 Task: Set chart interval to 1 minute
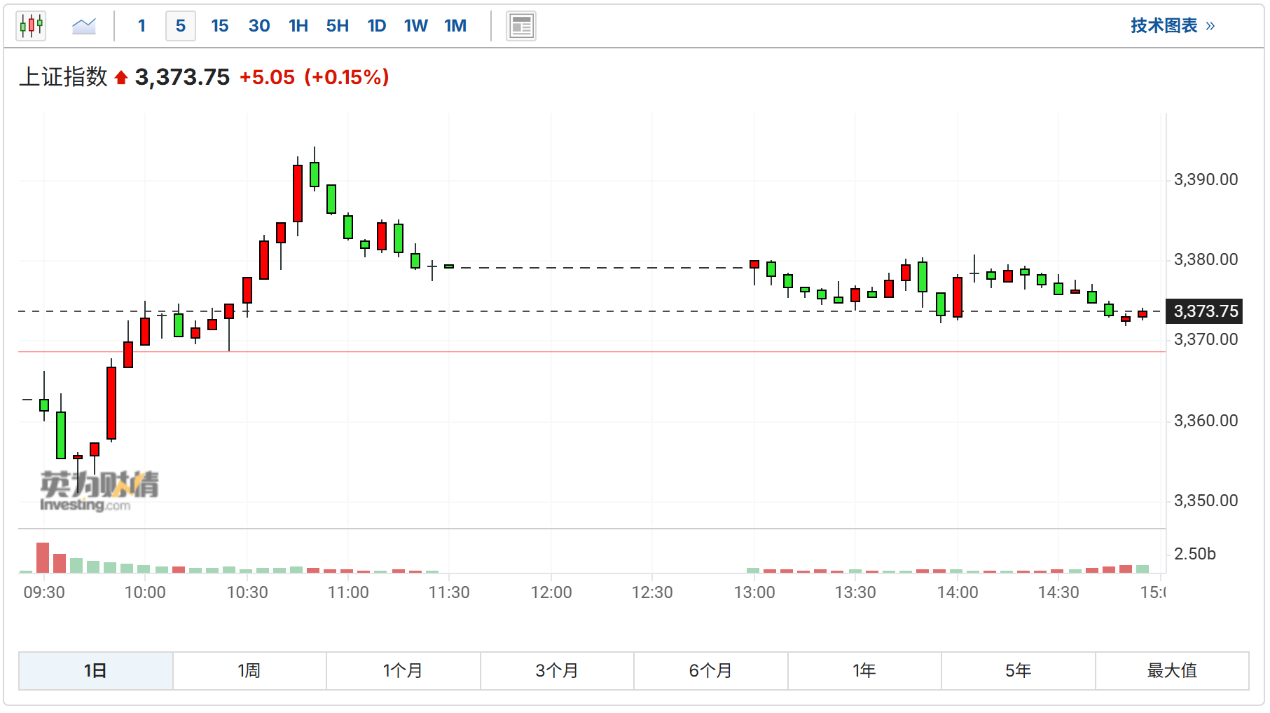142,26
